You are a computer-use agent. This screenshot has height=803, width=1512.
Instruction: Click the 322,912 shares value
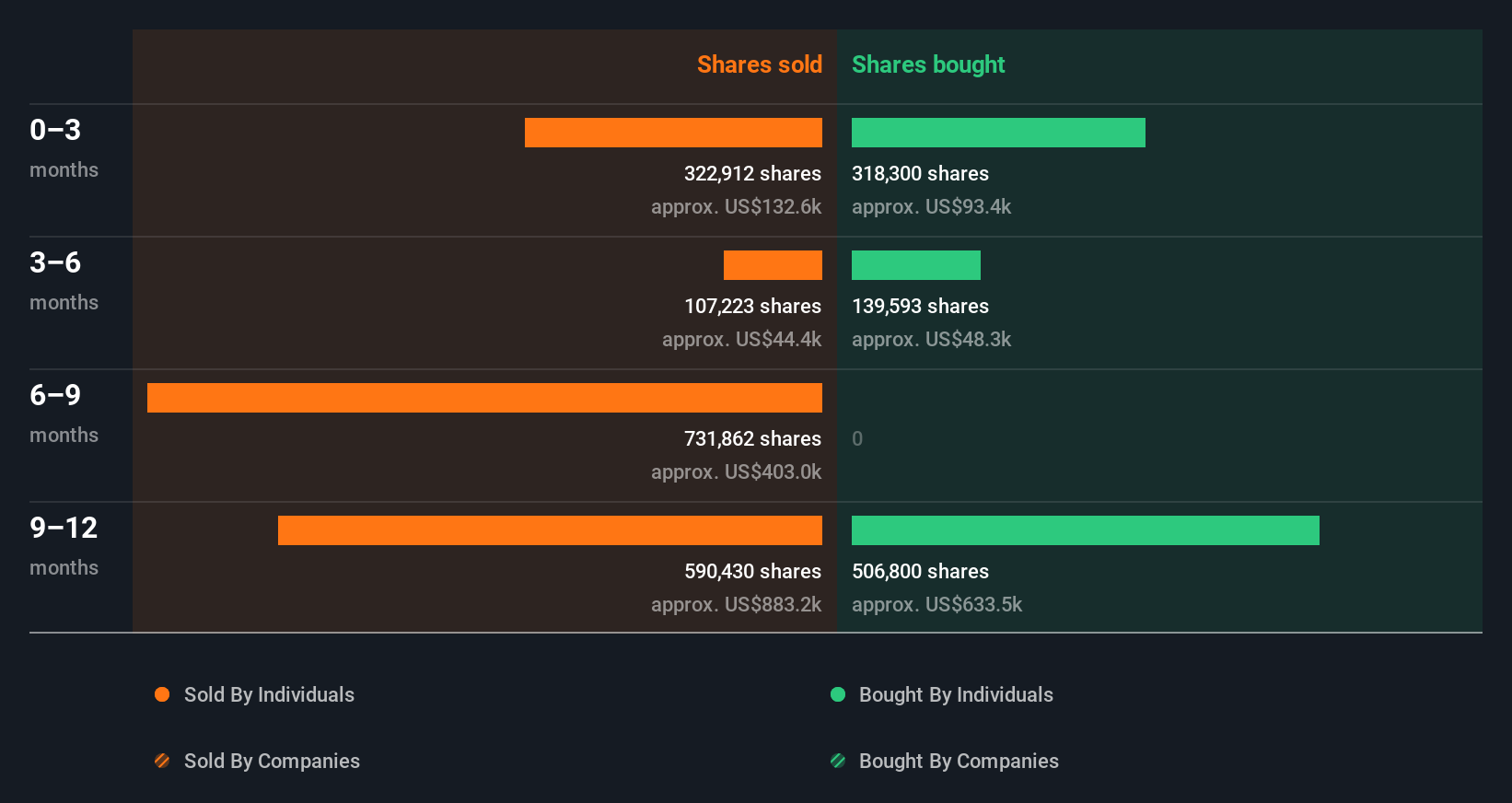click(752, 173)
